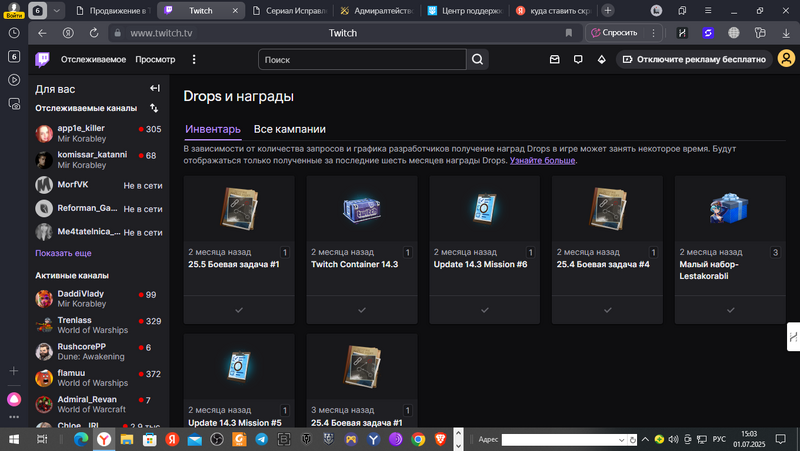Click the taskbar Адрес input field

(x=559, y=440)
